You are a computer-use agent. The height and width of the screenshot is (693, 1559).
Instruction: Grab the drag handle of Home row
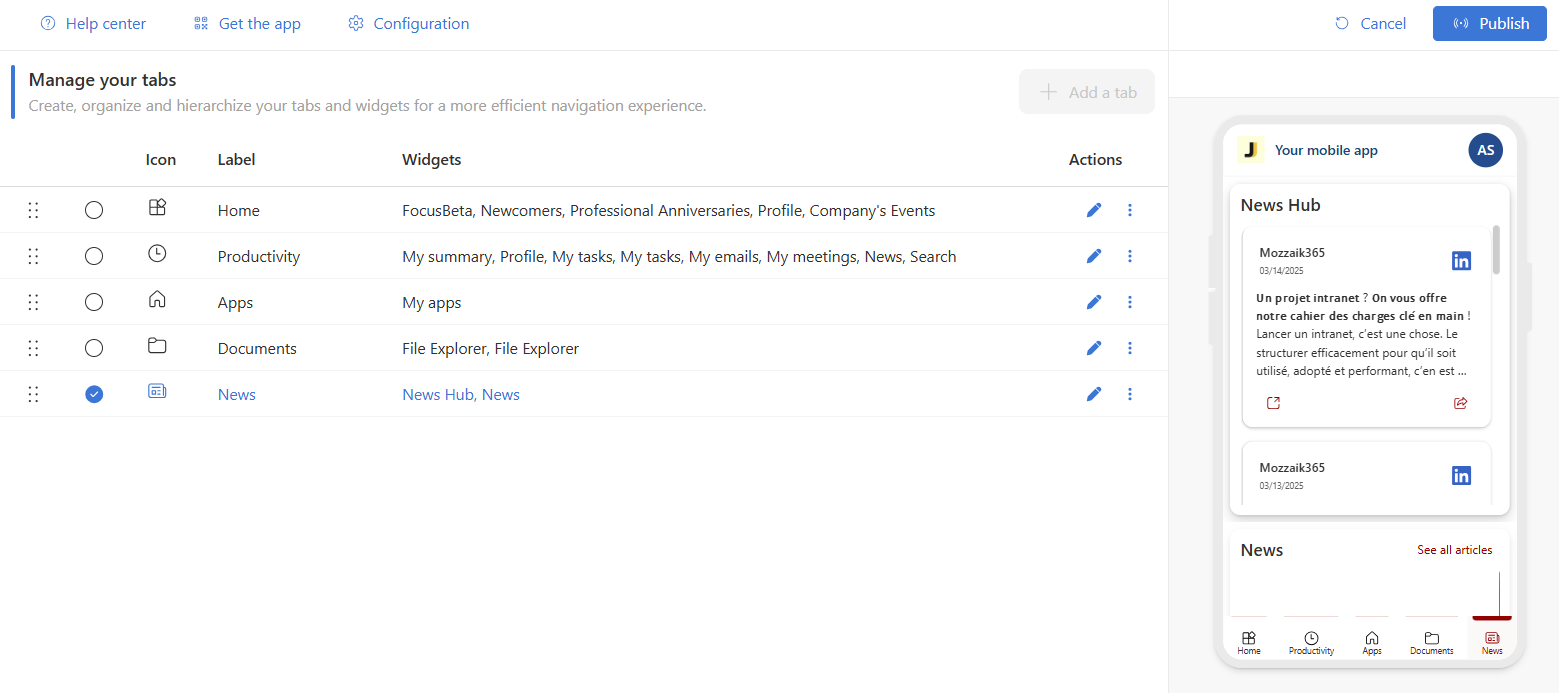click(x=33, y=210)
